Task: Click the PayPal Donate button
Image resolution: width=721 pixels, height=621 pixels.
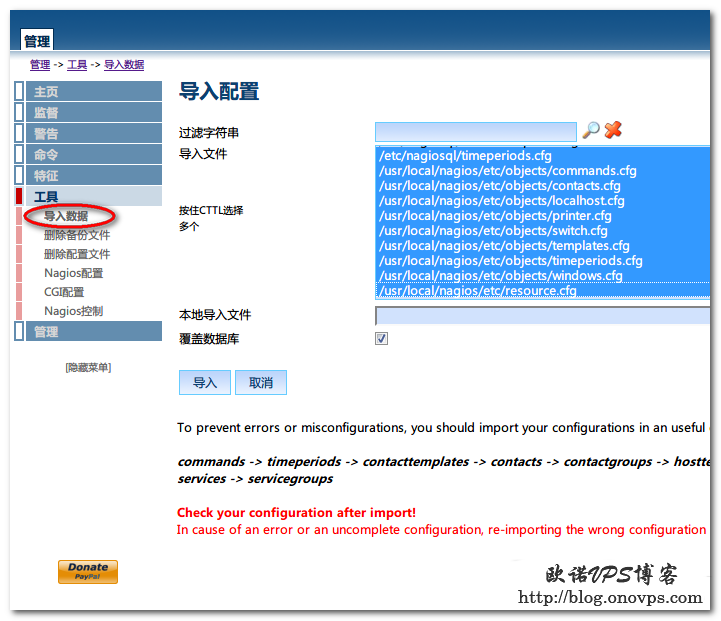Action: coord(88,571)
